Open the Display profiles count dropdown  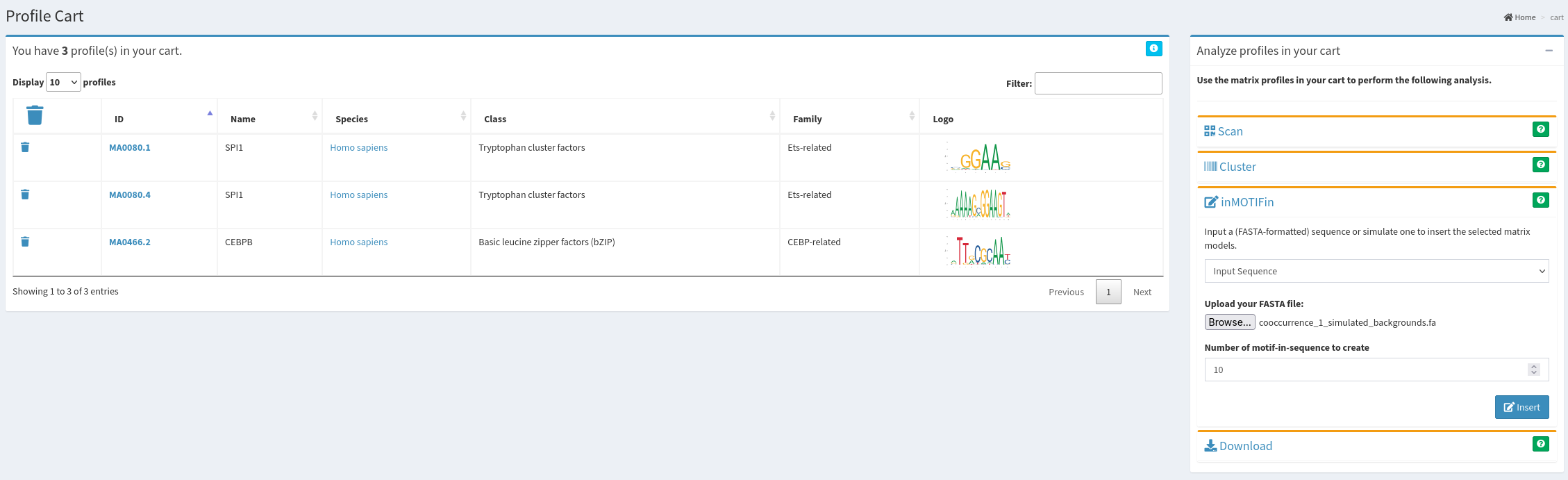(x=63, y=82)
